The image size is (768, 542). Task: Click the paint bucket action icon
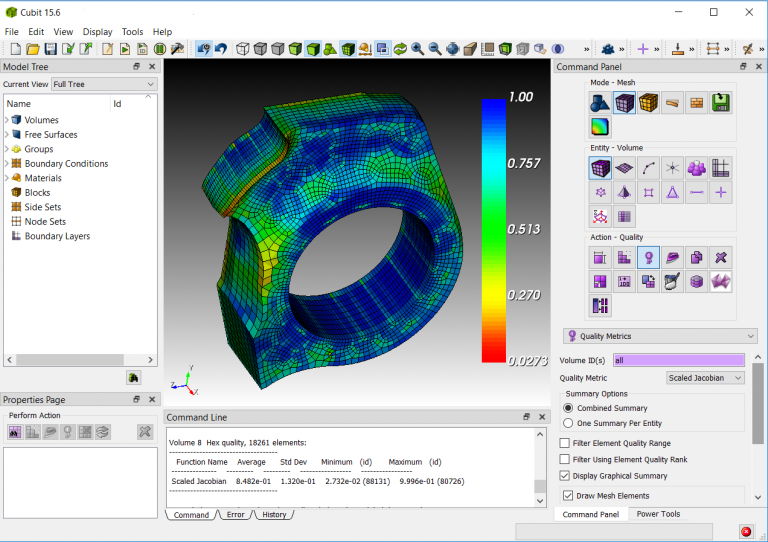tap(672, 282)
